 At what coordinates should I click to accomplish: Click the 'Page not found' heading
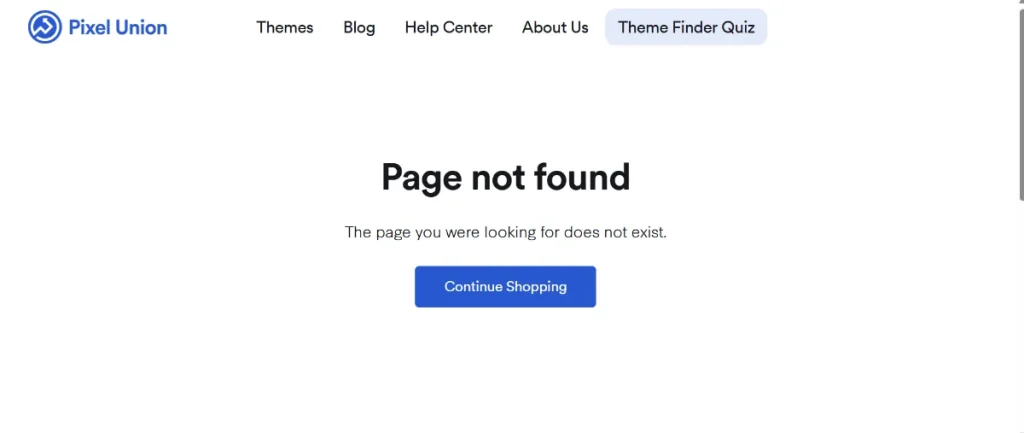[505, 177]
